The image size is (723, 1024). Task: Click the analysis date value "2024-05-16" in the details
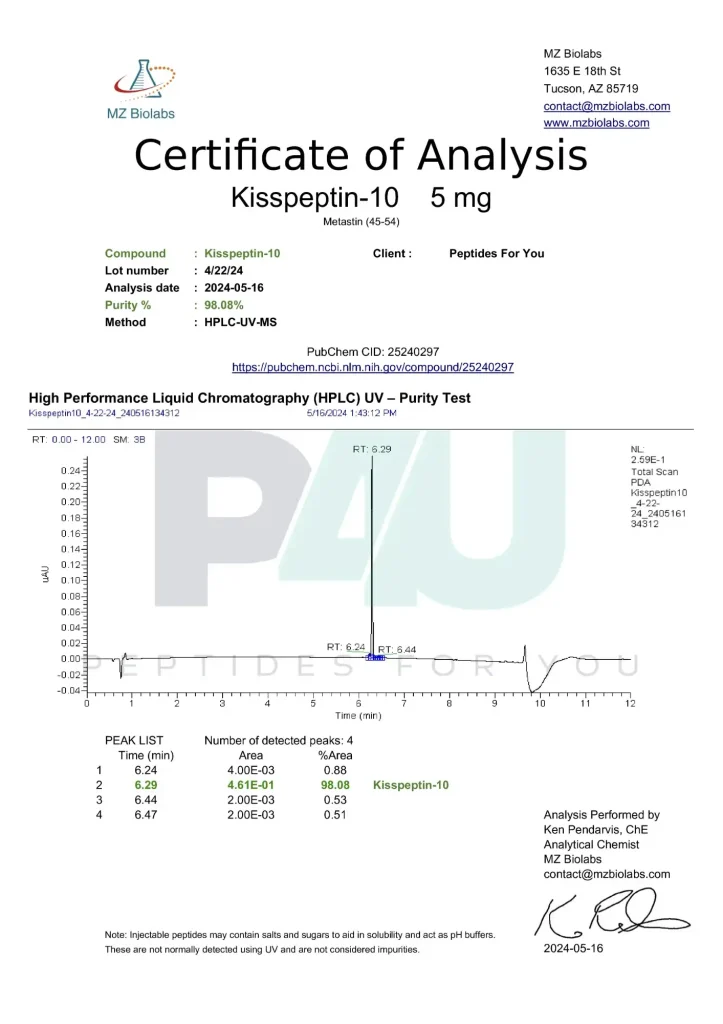(x=234, y=288)
